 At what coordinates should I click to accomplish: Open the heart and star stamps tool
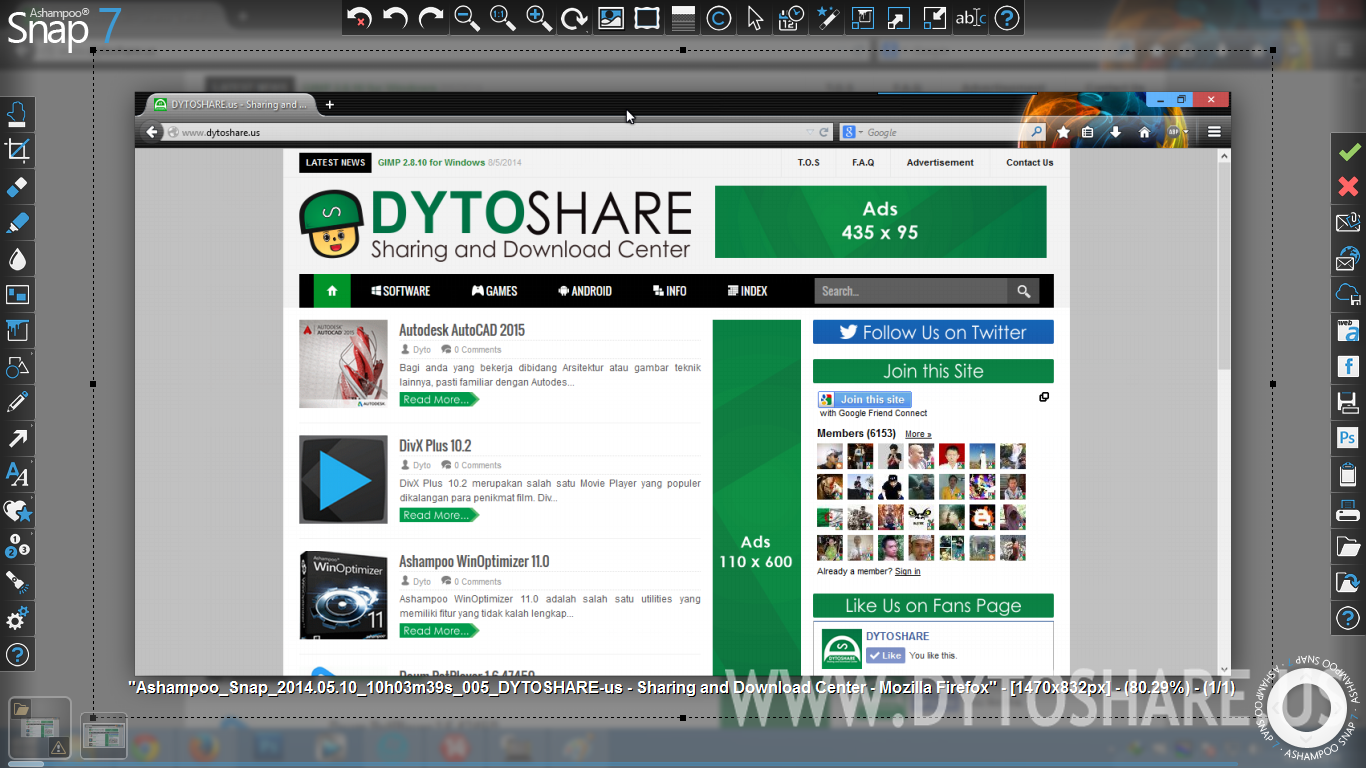point(17,511)
